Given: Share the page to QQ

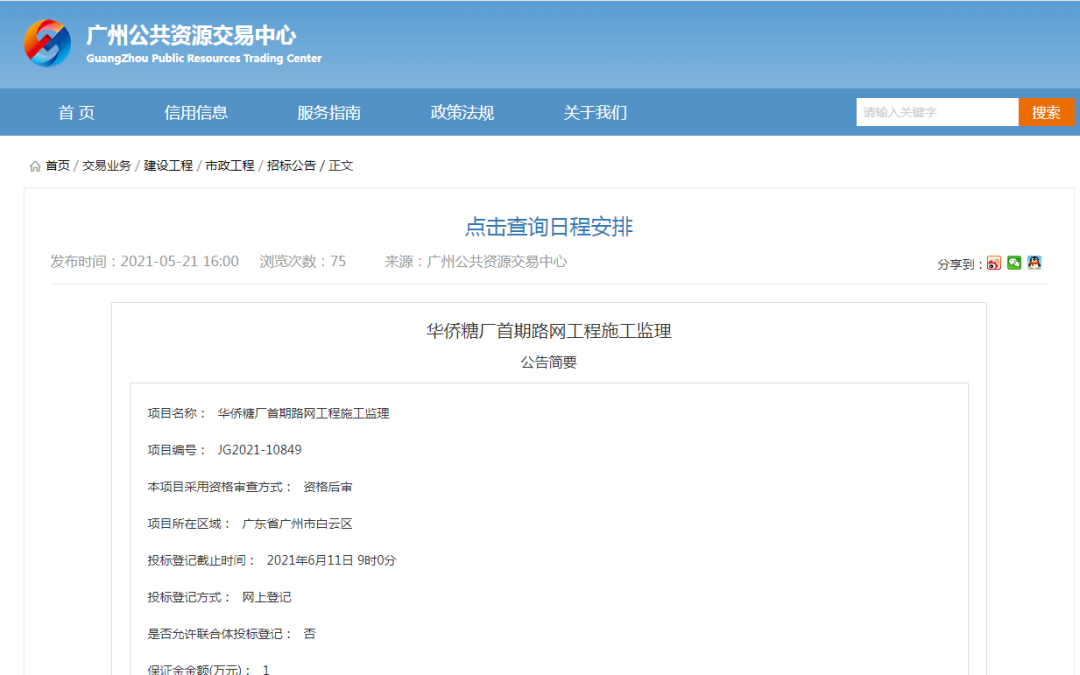Looking at the screenshot, I should (1034, 263).
